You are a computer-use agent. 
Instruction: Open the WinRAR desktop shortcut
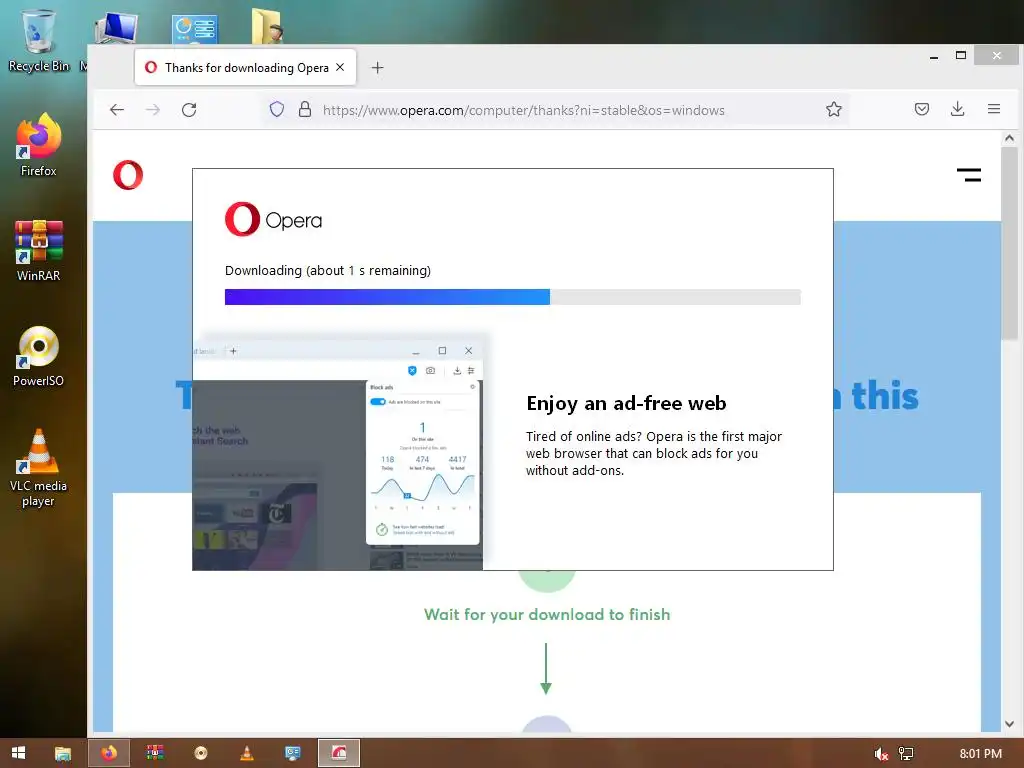pos(39,251)
